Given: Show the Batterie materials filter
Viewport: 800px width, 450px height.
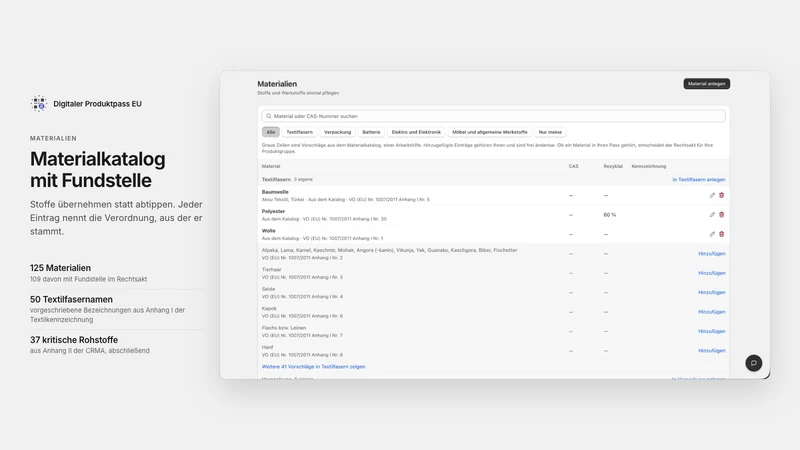Looking at the screenshot, I should pyautogui.click(x=371, y=132).
